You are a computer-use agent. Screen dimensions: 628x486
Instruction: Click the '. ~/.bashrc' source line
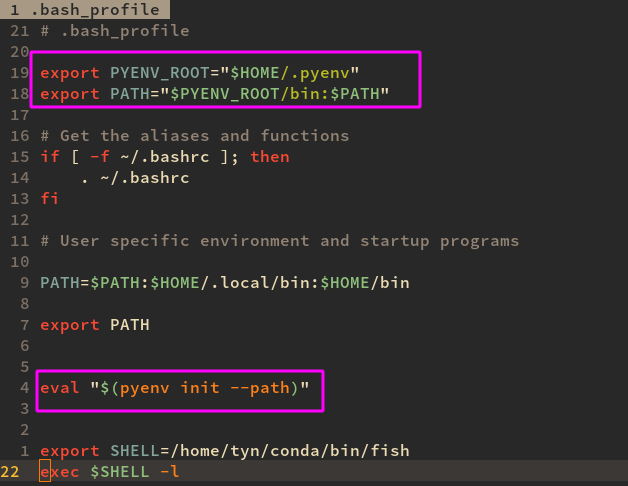point(135,178)
